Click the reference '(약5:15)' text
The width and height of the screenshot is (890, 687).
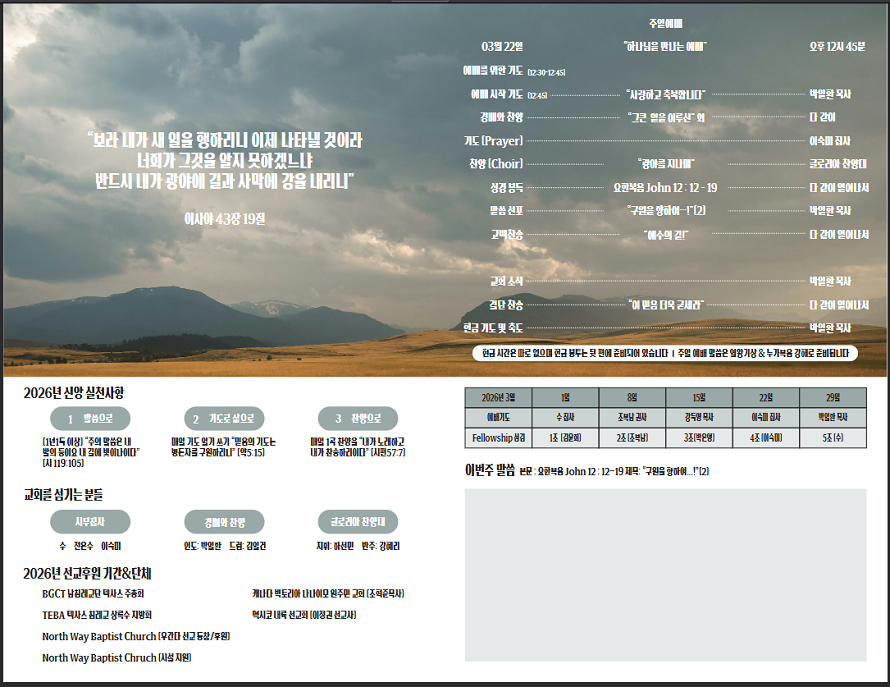250,453
